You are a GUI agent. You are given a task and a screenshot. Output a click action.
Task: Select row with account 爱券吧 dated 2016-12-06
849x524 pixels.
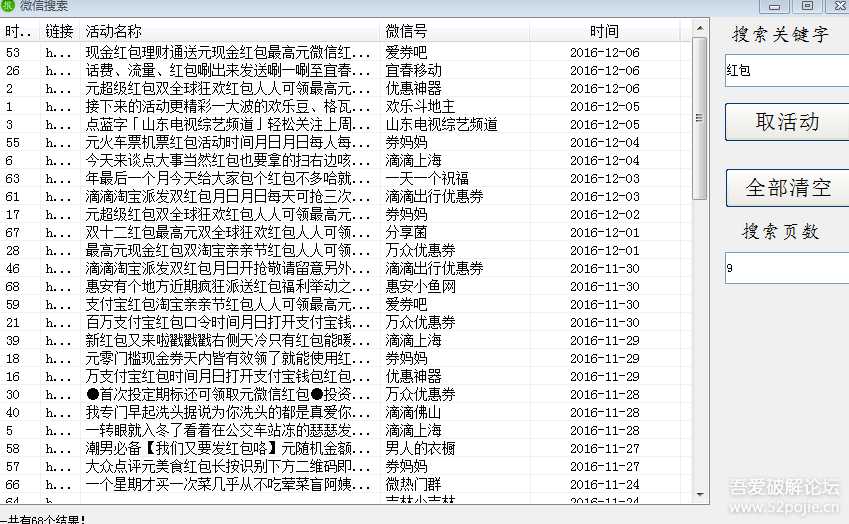[x=347, y=53]
